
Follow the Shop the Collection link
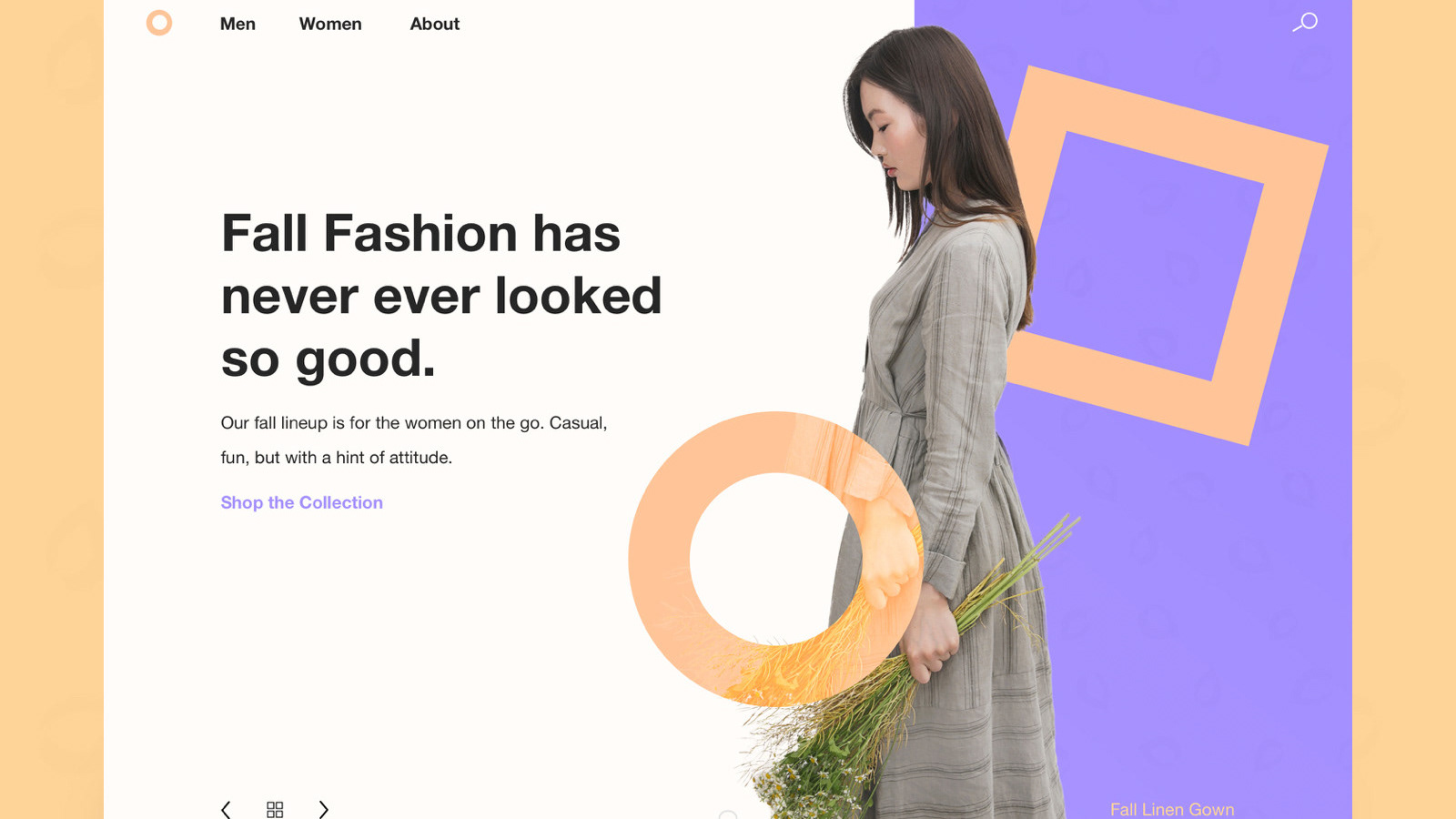(x=301, y=502)
